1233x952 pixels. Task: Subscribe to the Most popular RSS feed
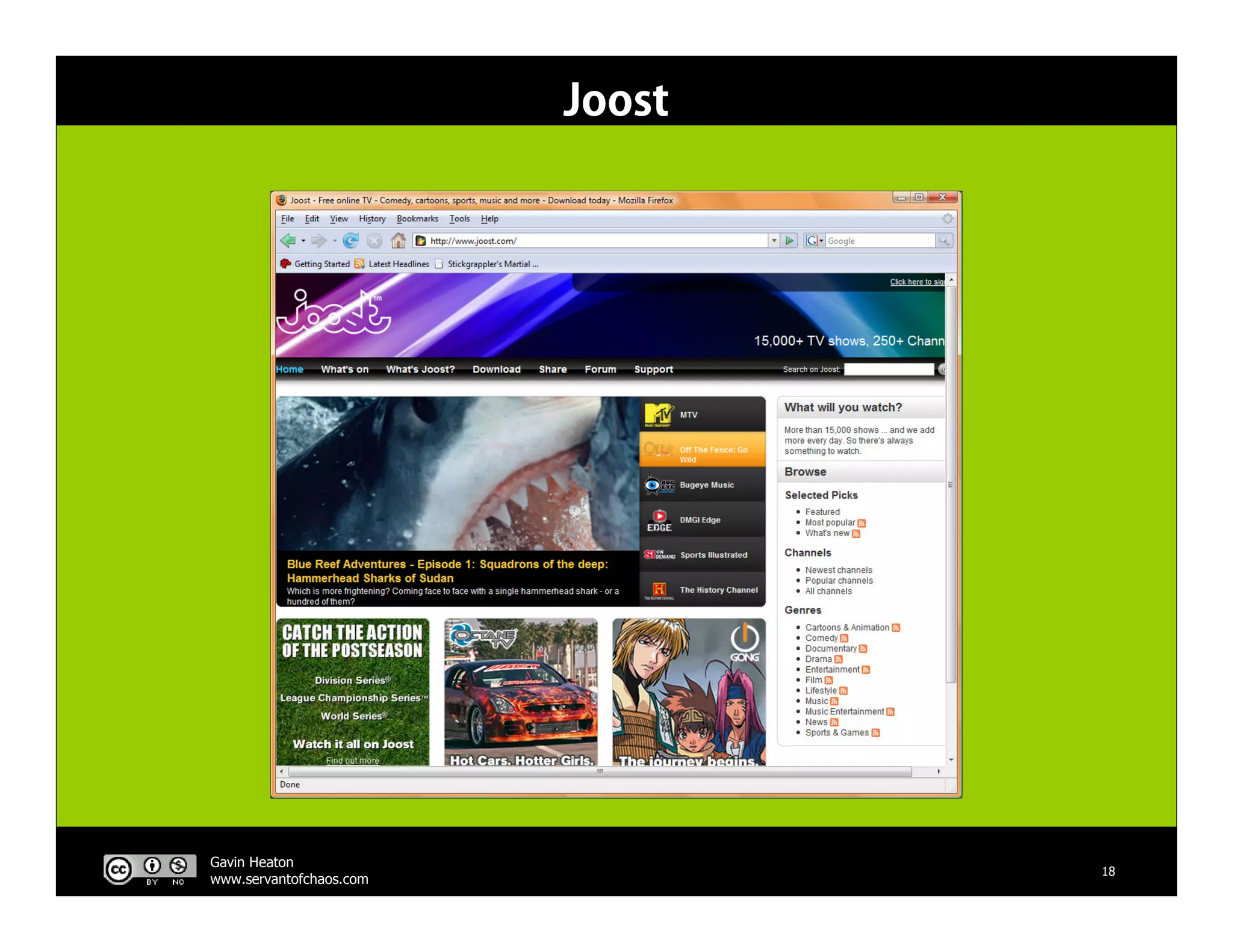[x=862, y=523]
